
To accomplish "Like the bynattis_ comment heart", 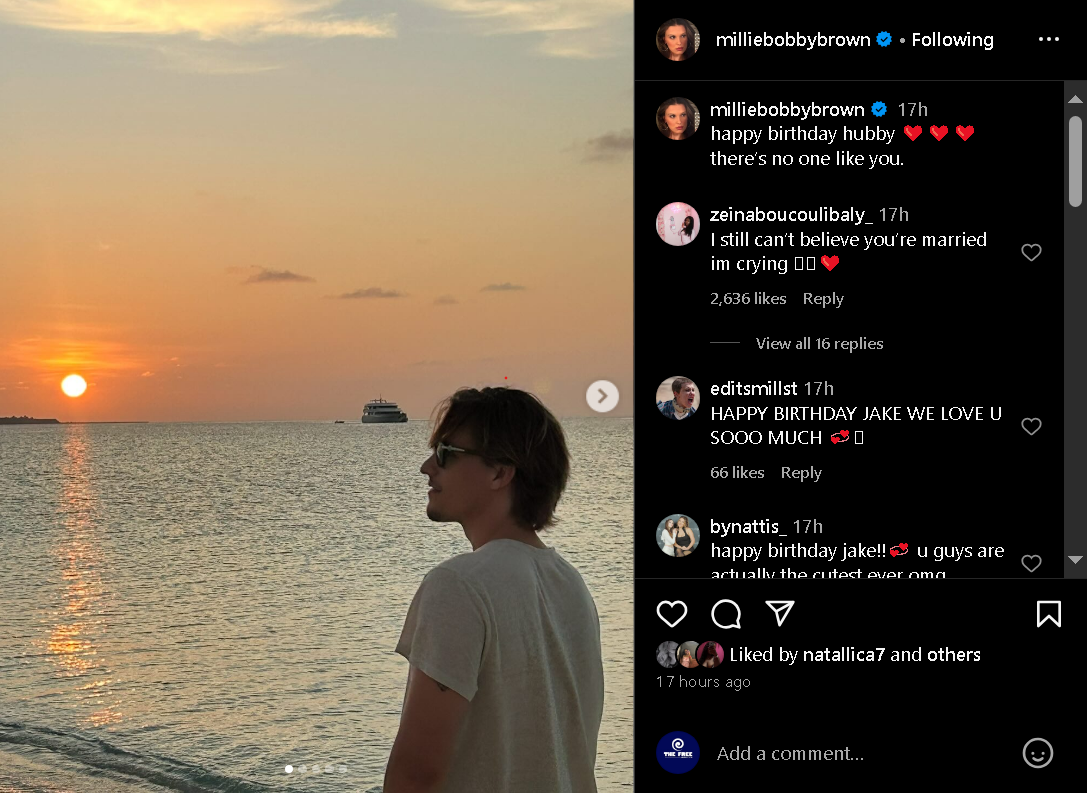I will tap(1031, 564).
